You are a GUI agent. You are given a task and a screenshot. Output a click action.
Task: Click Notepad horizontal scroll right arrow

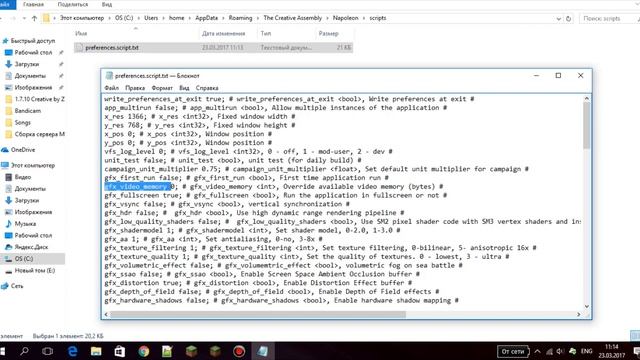point(578,314)
